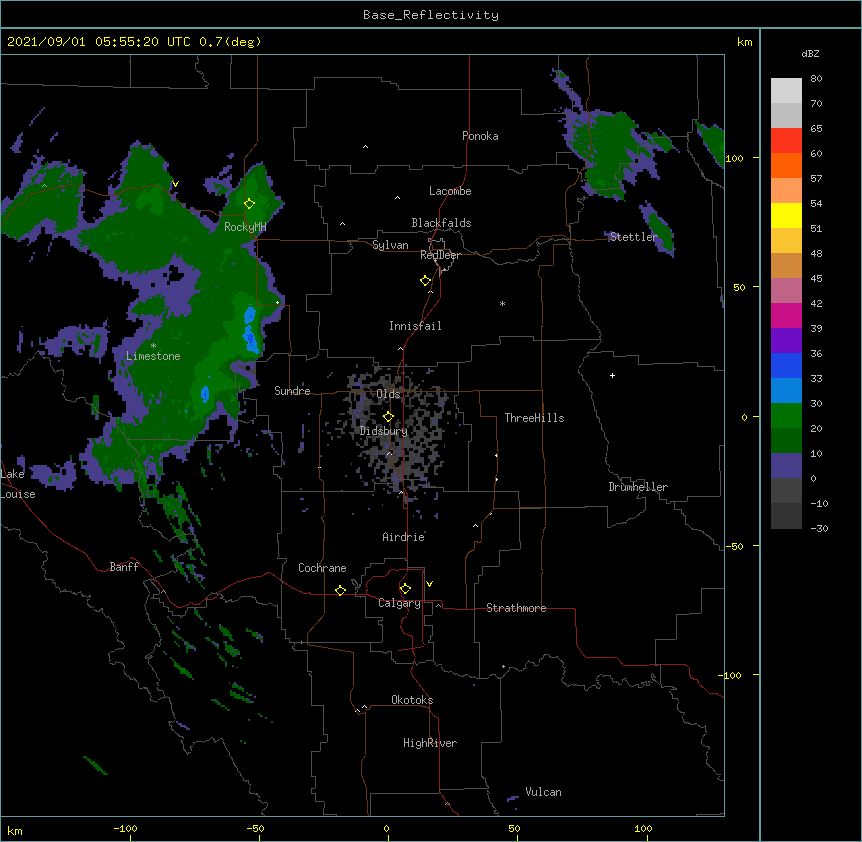
Task: Select the RockyMH map label
Action: point(245,227)
